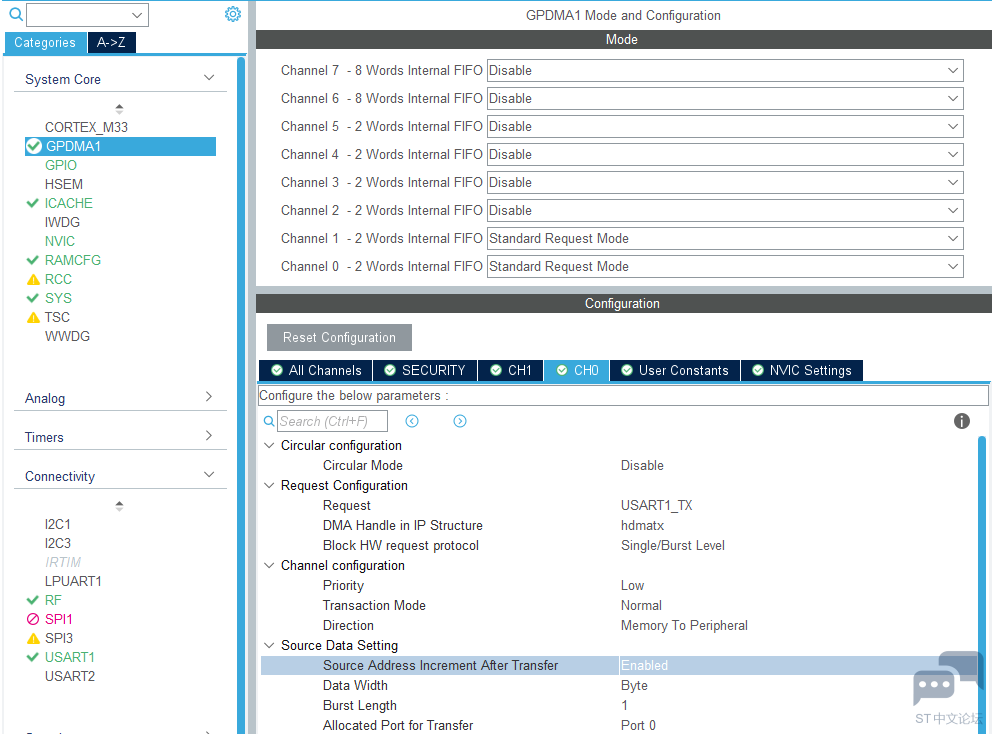Click the System Core list scroll-up arrow
Screen dimensions: 992x734
click(119, 108)
